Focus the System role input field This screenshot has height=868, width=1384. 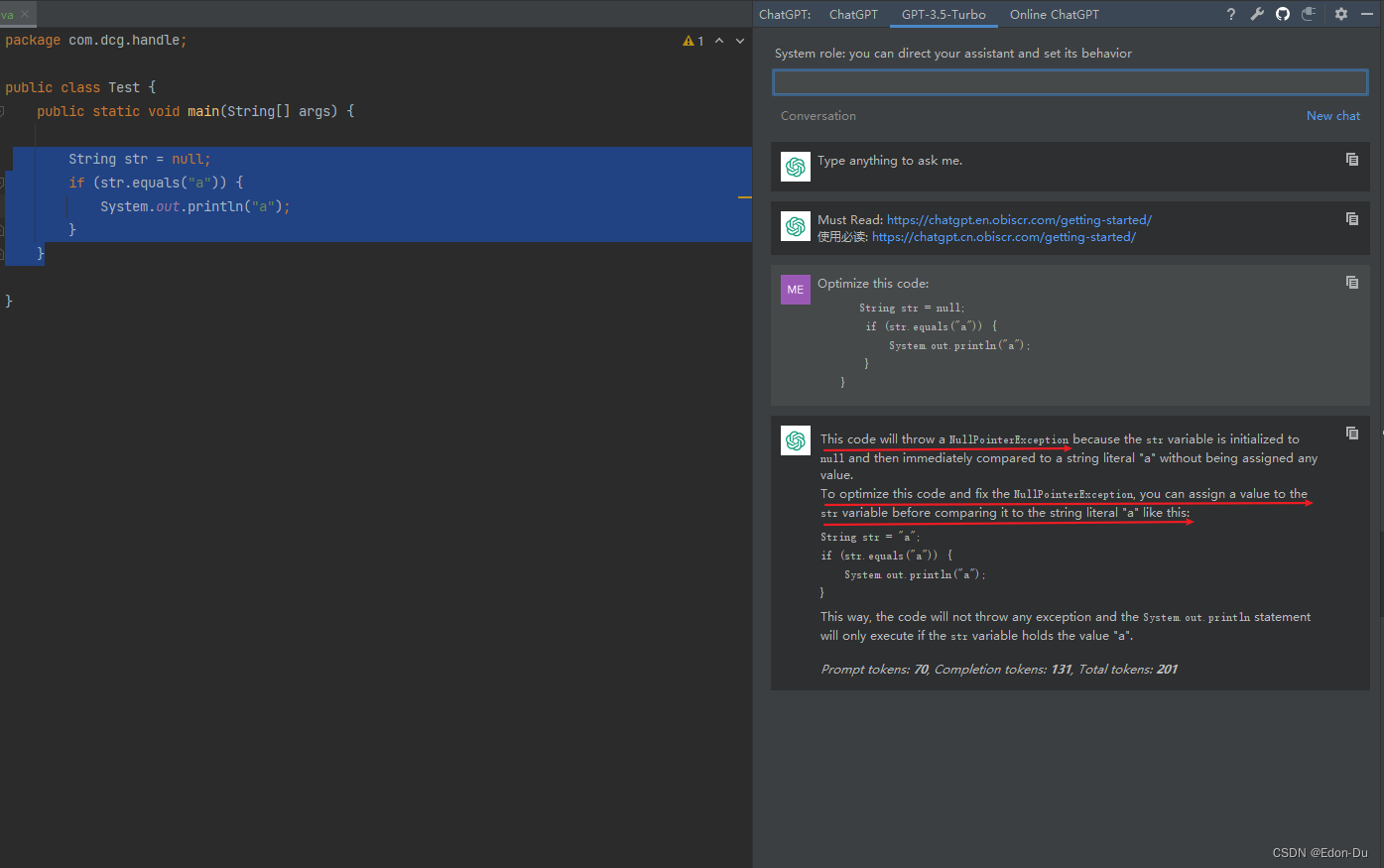click(x=1070, y=82)
